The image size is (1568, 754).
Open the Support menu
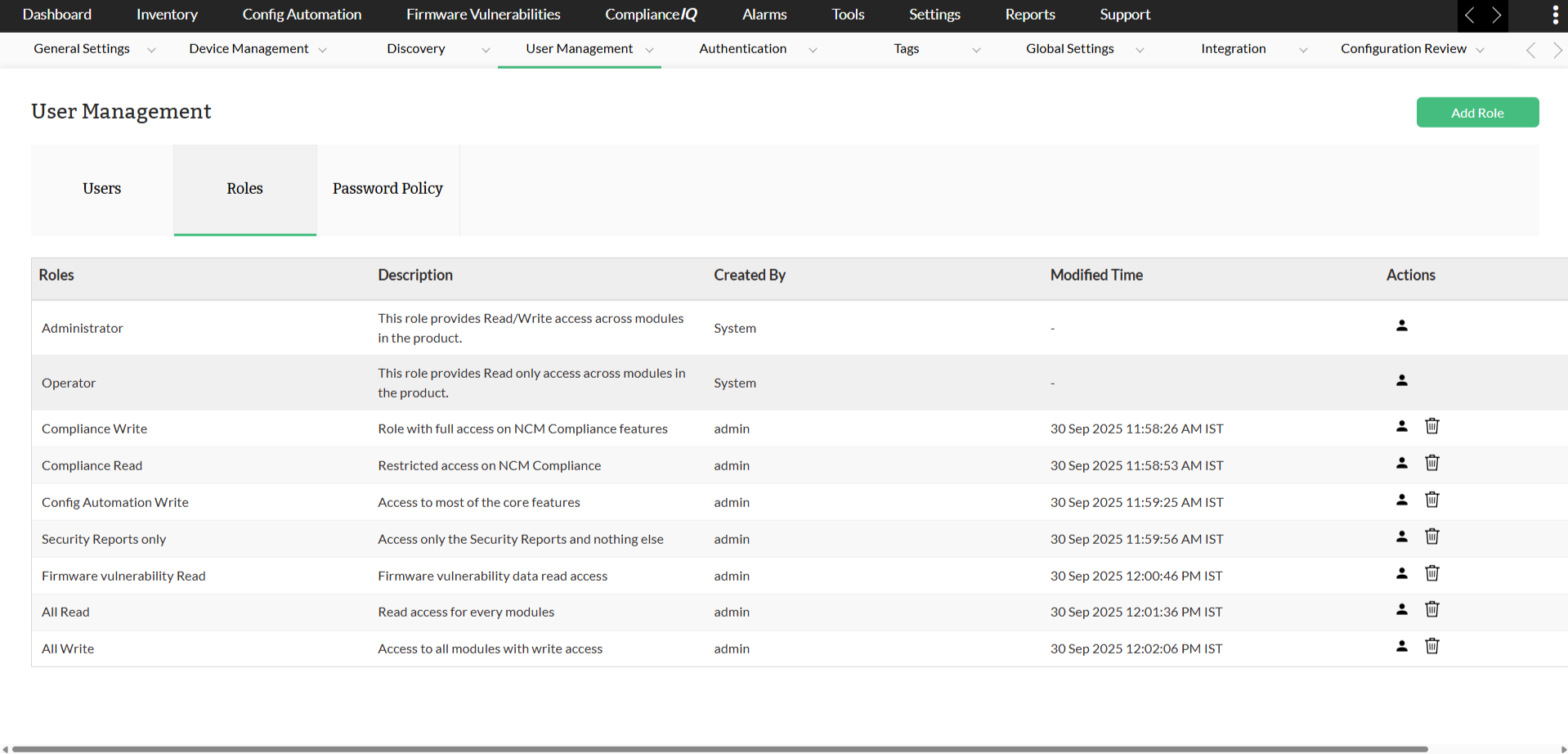[1125, 15]
